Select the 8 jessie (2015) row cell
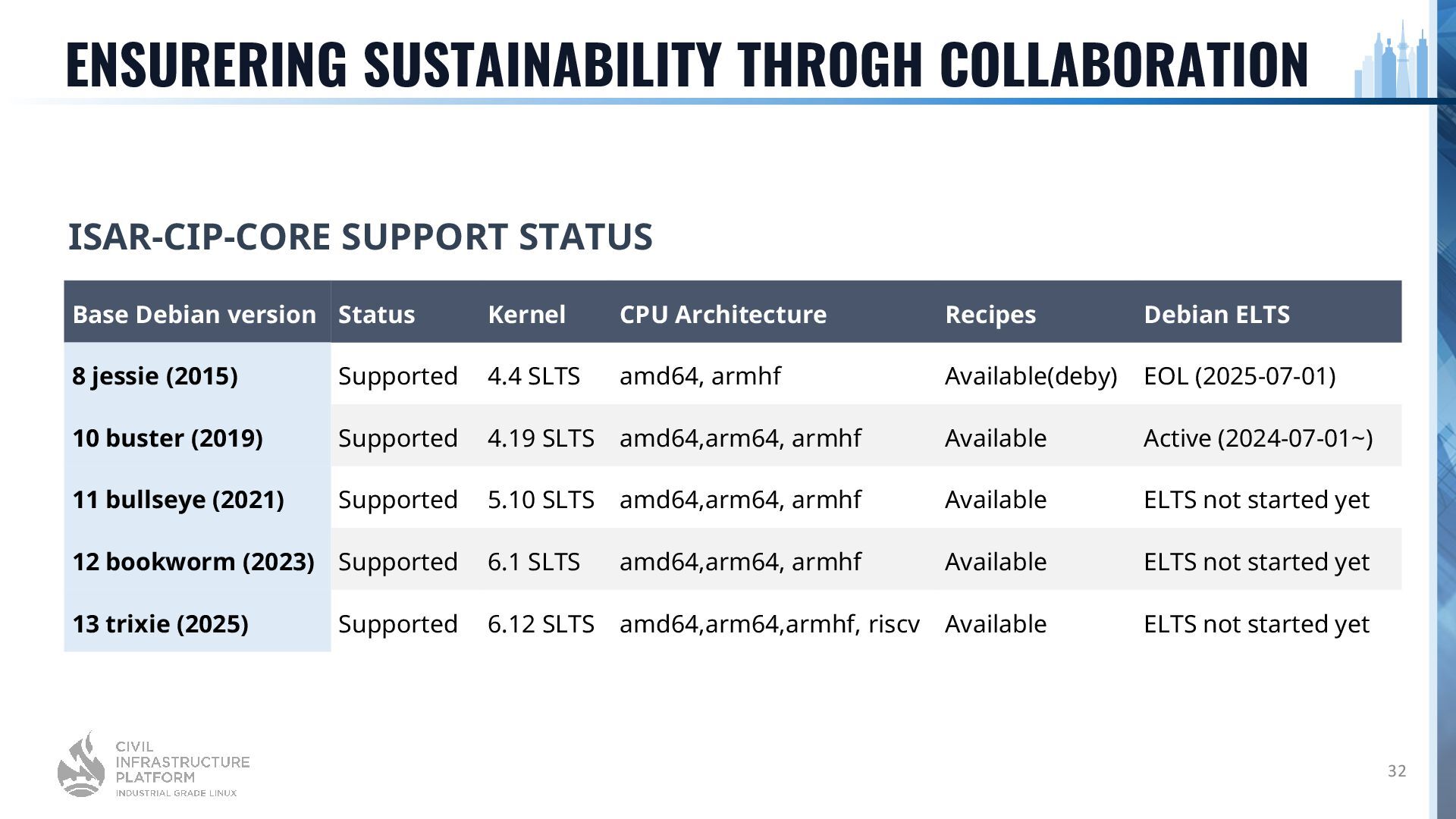1456x819 pixels. point(197,374)
